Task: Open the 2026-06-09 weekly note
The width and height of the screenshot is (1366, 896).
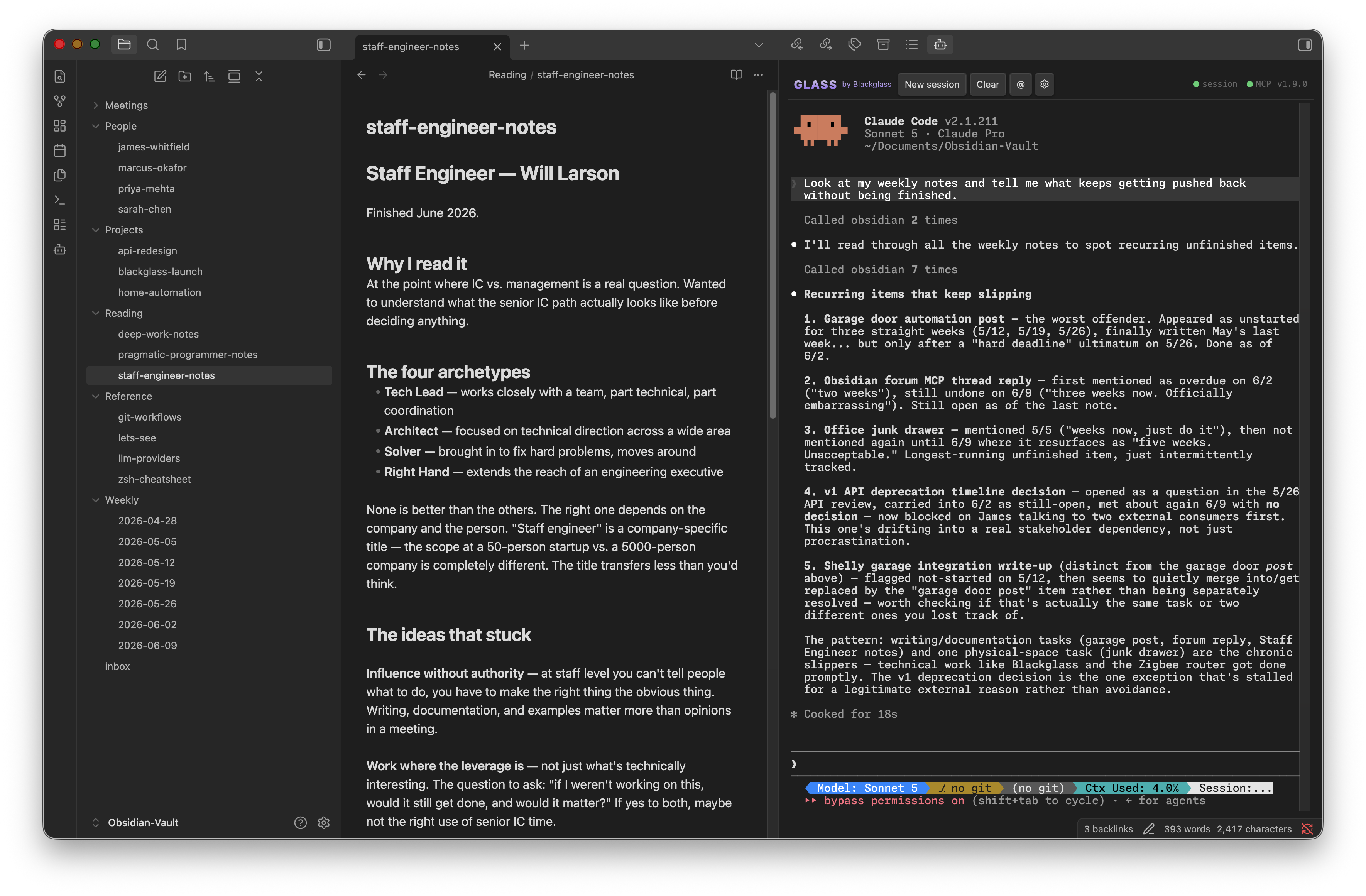Action: 147,645
